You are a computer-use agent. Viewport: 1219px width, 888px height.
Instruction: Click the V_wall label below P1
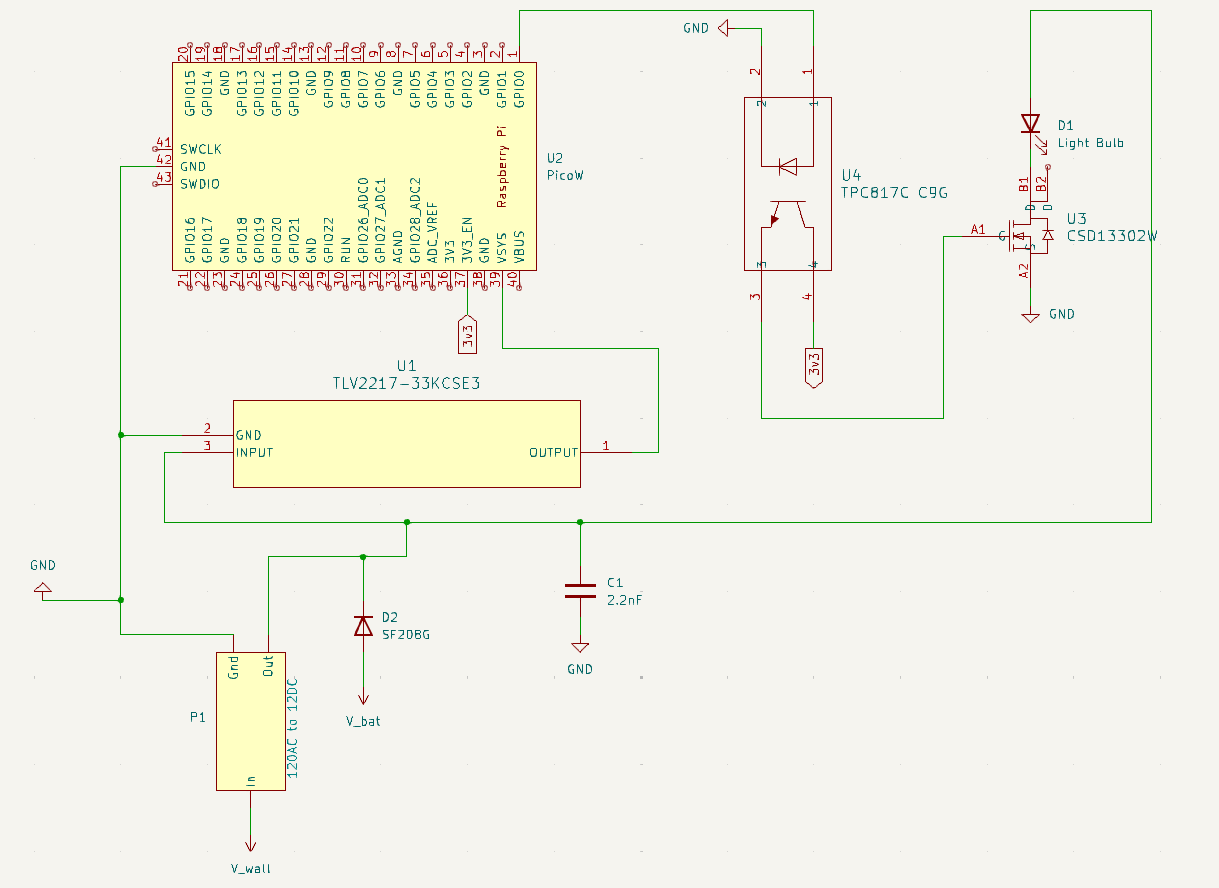coord(250,868)
